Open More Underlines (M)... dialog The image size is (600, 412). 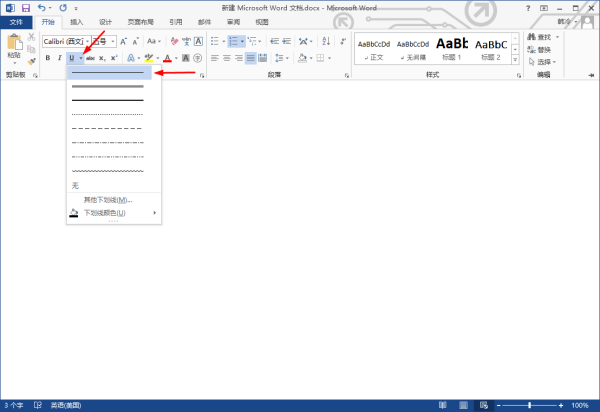click(x=108, y=200)
